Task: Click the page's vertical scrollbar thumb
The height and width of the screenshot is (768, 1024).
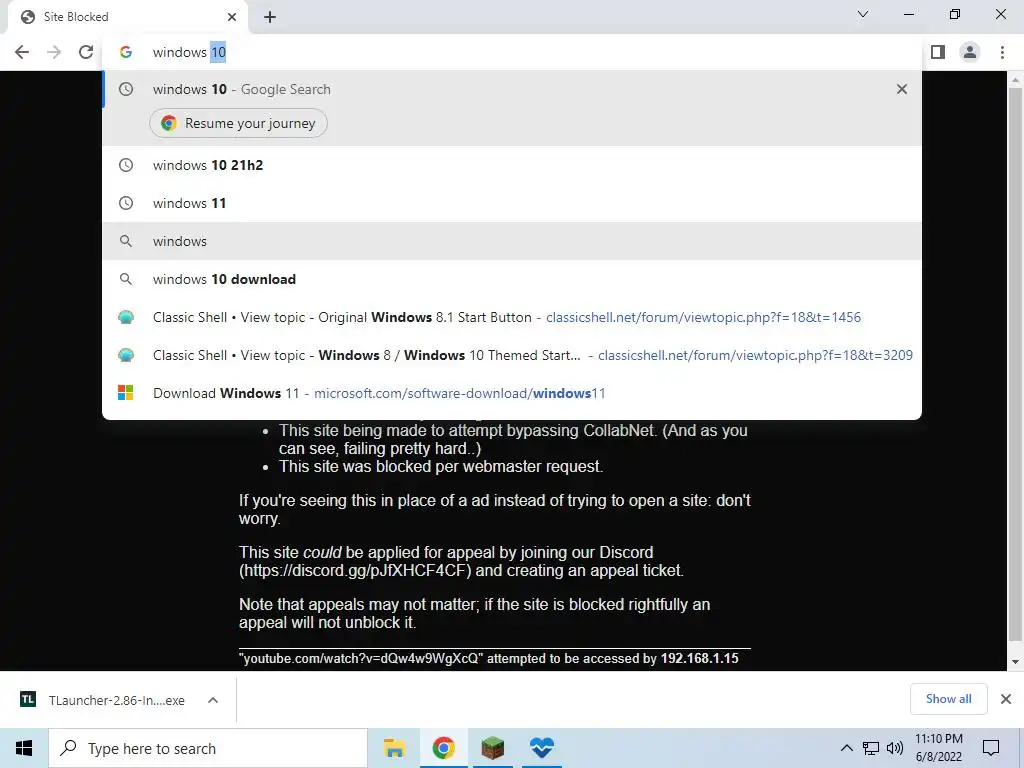Action: [x=1015, y=362]
